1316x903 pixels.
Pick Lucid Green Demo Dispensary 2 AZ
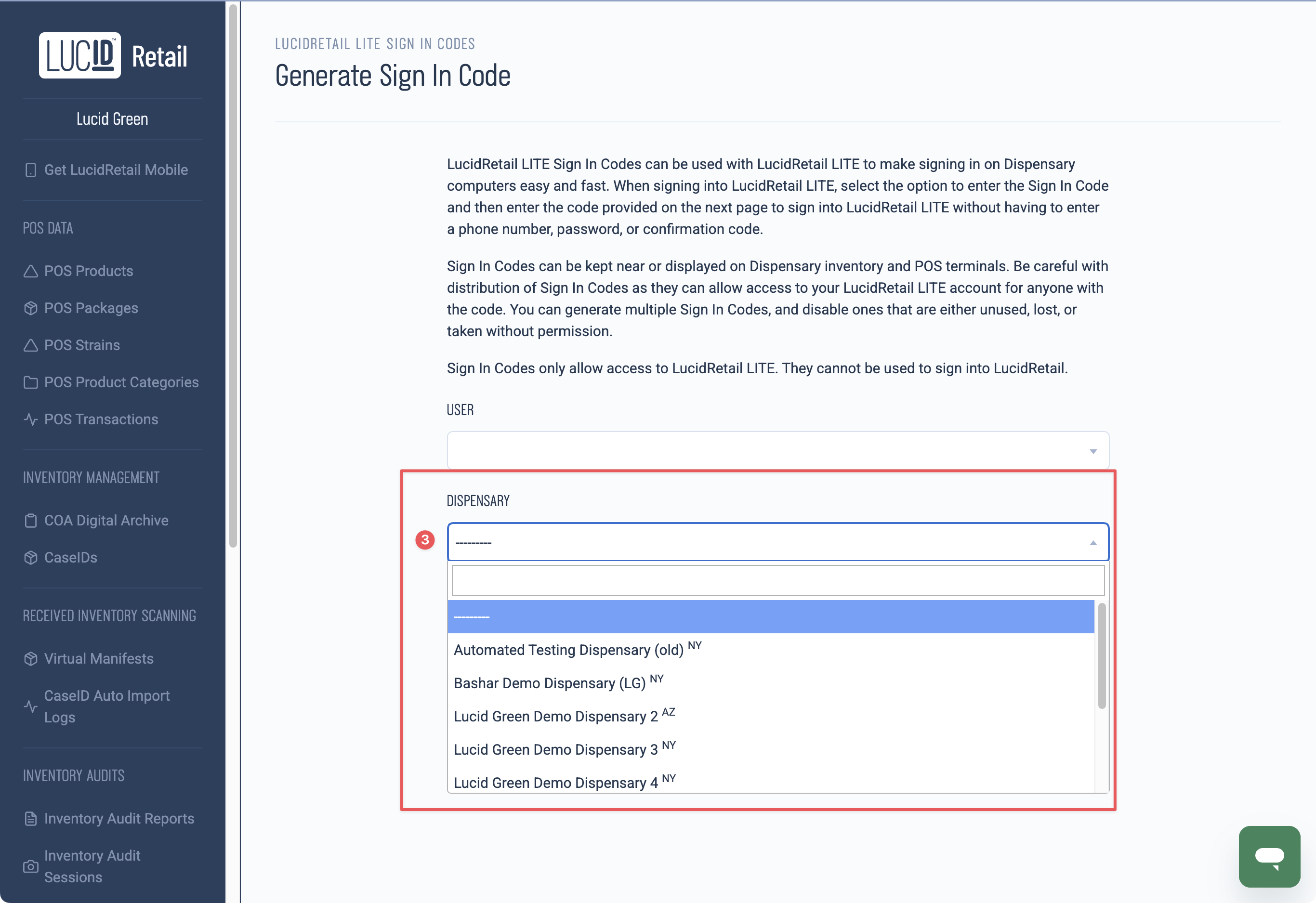555,716
